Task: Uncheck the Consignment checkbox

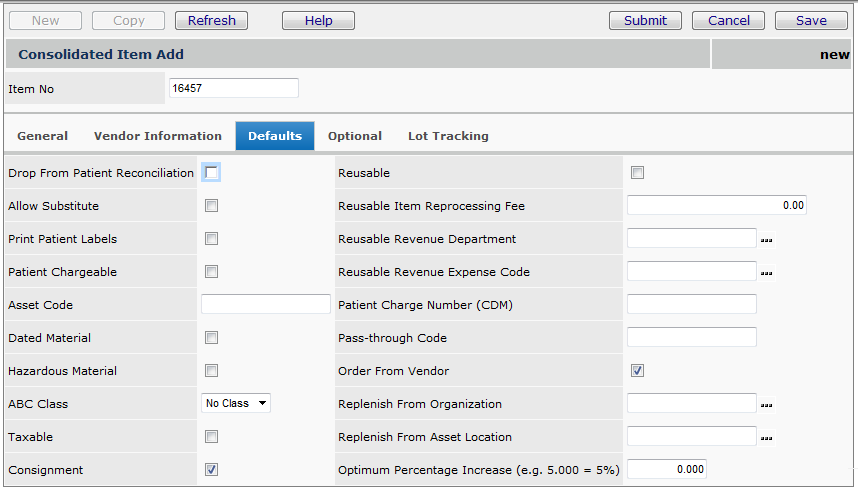Action: pos(212,470)
